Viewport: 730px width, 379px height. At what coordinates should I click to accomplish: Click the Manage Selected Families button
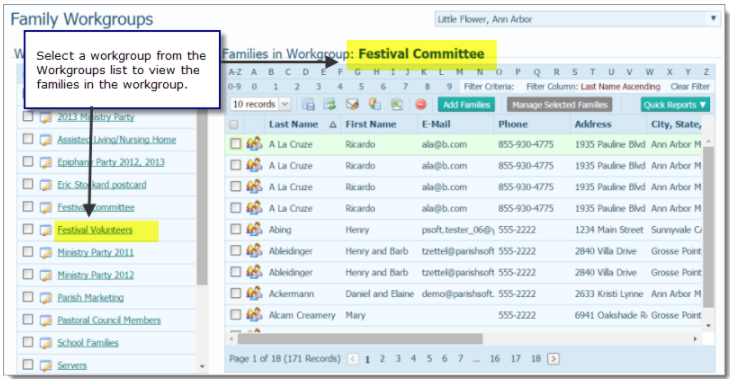click(560, 105)
